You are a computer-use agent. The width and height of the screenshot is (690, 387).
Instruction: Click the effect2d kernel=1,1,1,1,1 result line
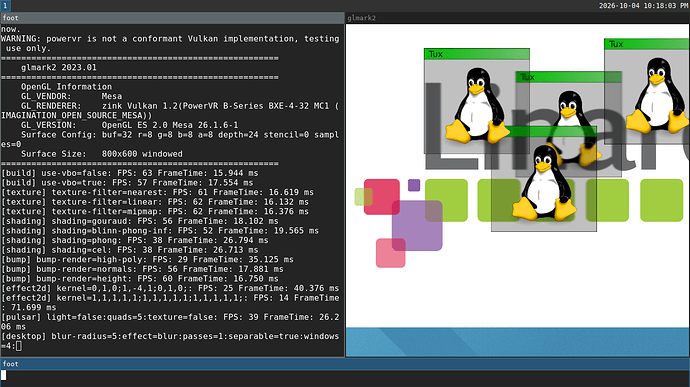[x=170, y=303]
